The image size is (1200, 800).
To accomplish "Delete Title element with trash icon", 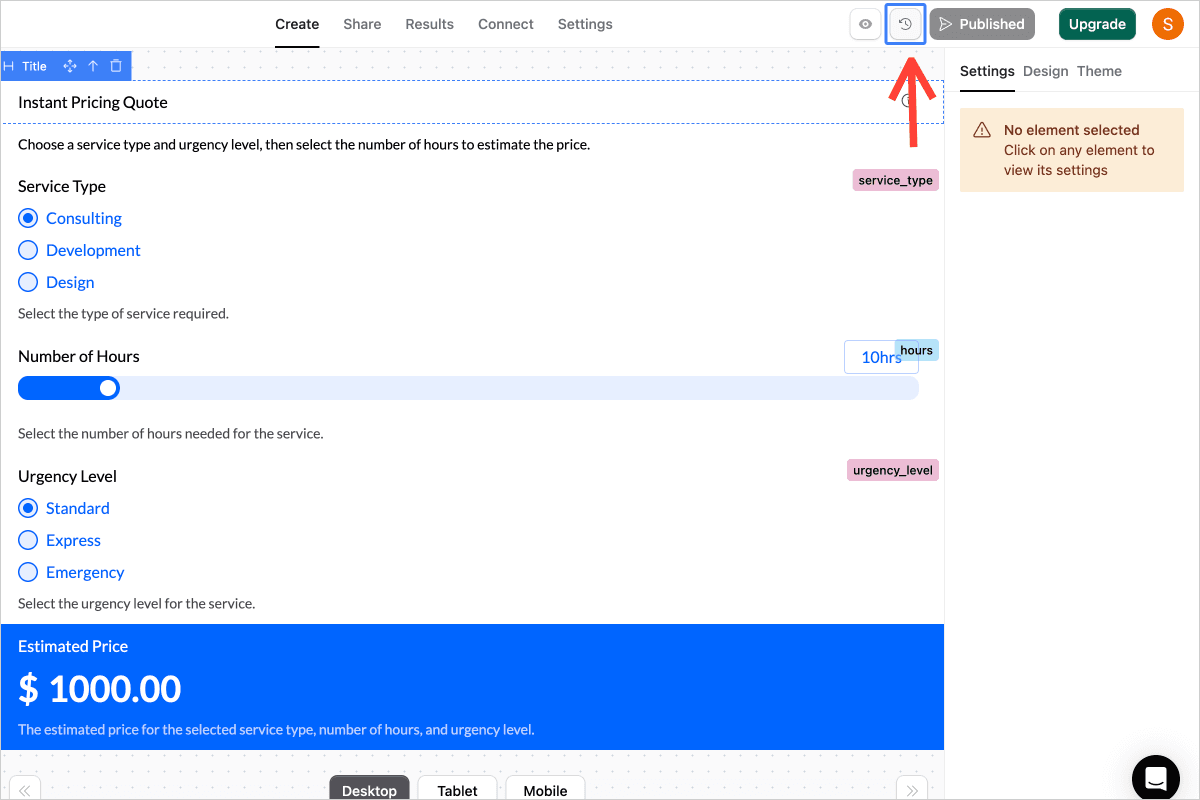I will click(116, 66).
